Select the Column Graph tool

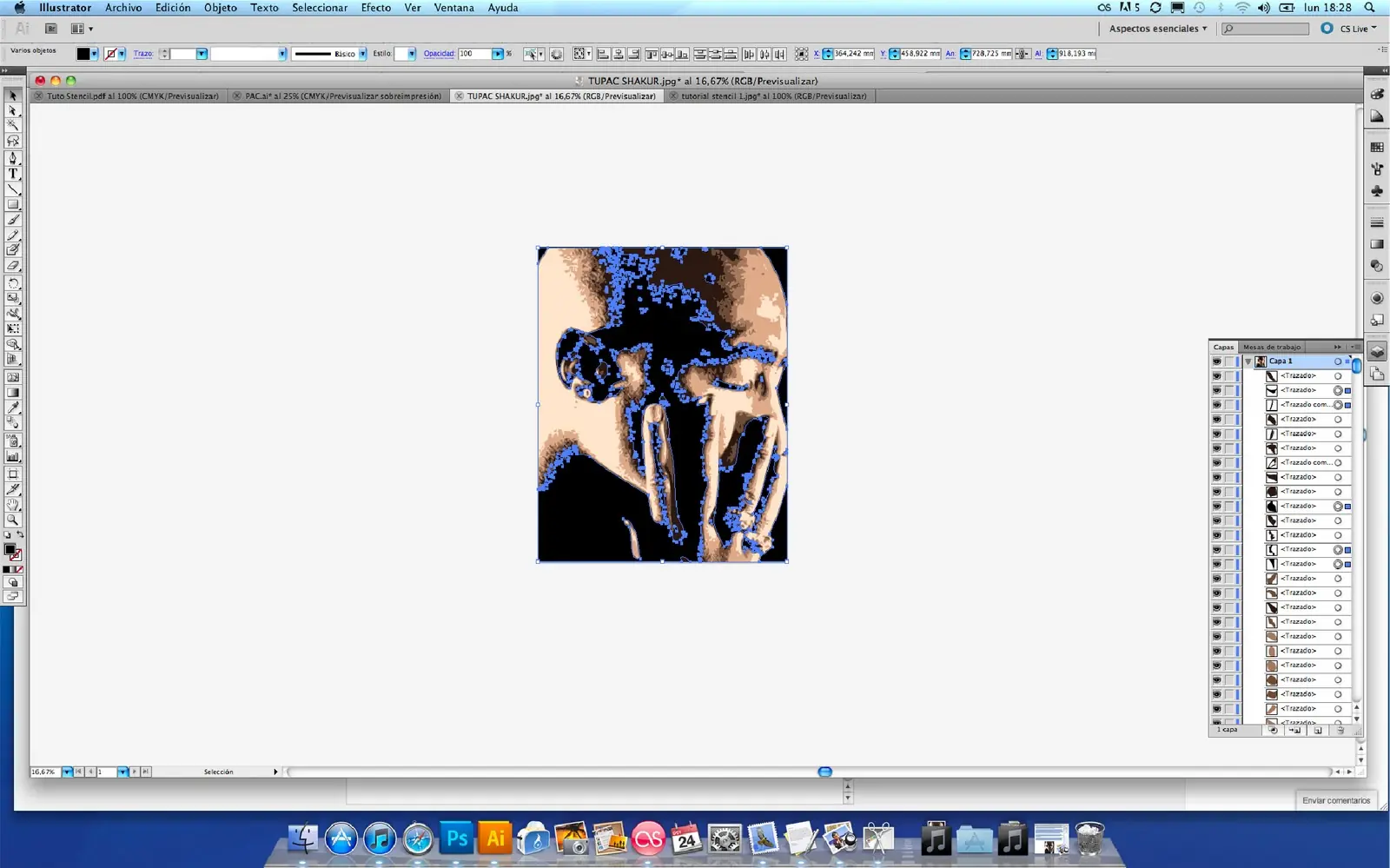coord(13,456)
